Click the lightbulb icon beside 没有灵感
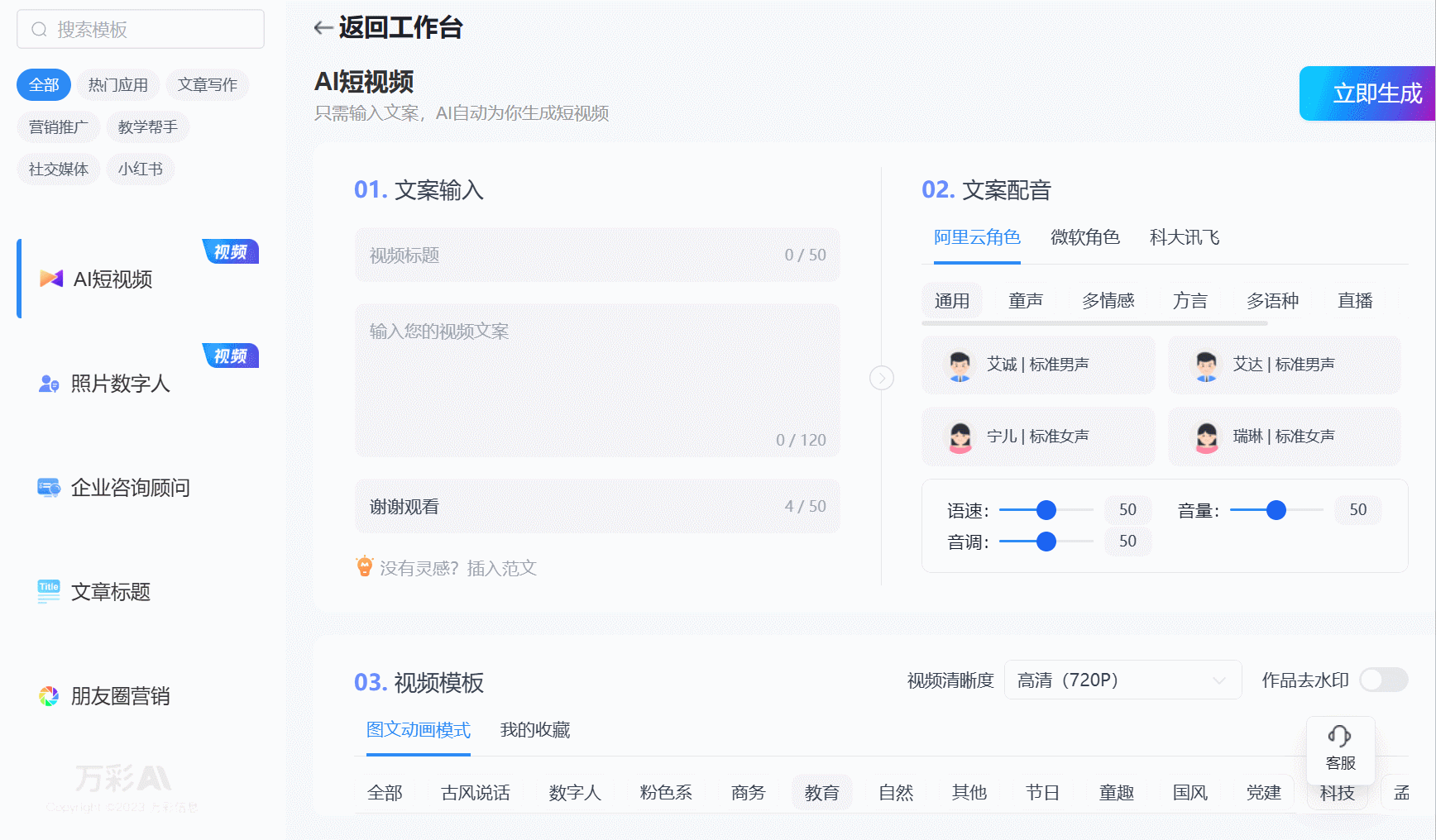The height and width of the screenshot is (840, 1436). click(364, 566)
